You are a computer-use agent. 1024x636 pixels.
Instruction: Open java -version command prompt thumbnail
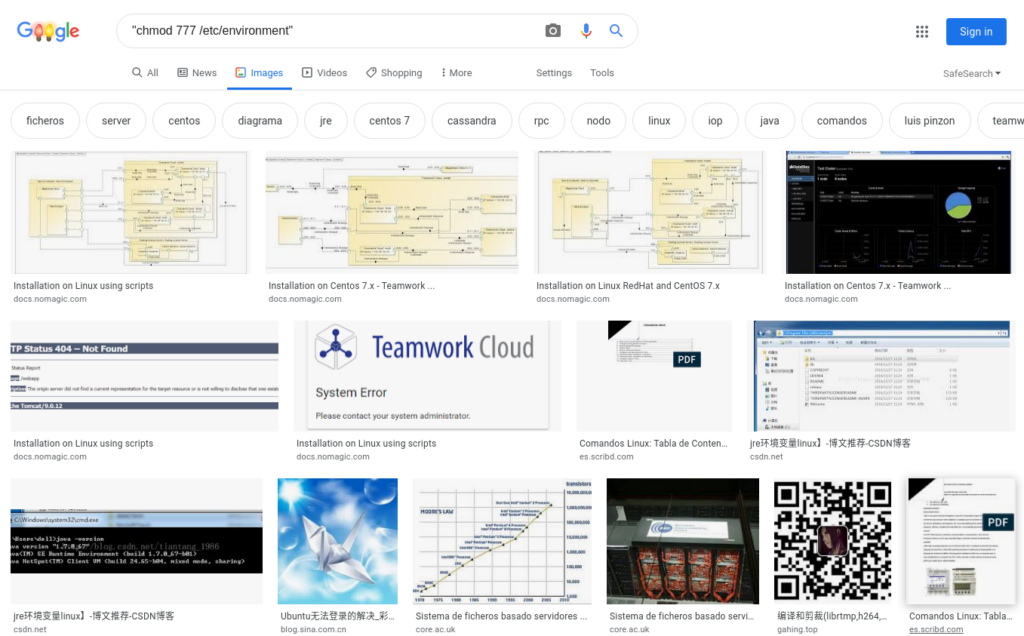[x=136, y=541]
